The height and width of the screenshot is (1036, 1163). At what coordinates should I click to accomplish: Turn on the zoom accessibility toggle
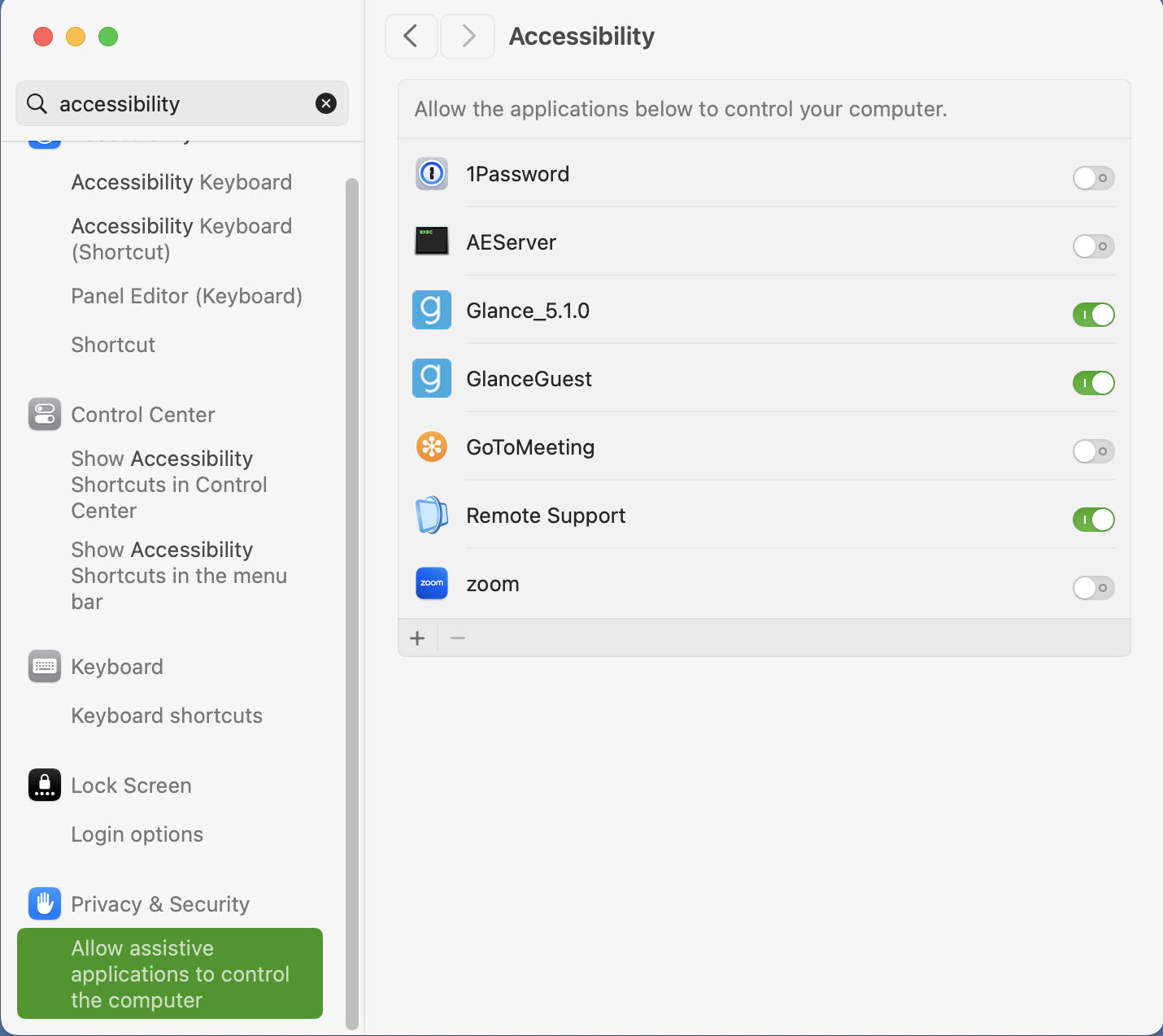(x=1093, y=588)
